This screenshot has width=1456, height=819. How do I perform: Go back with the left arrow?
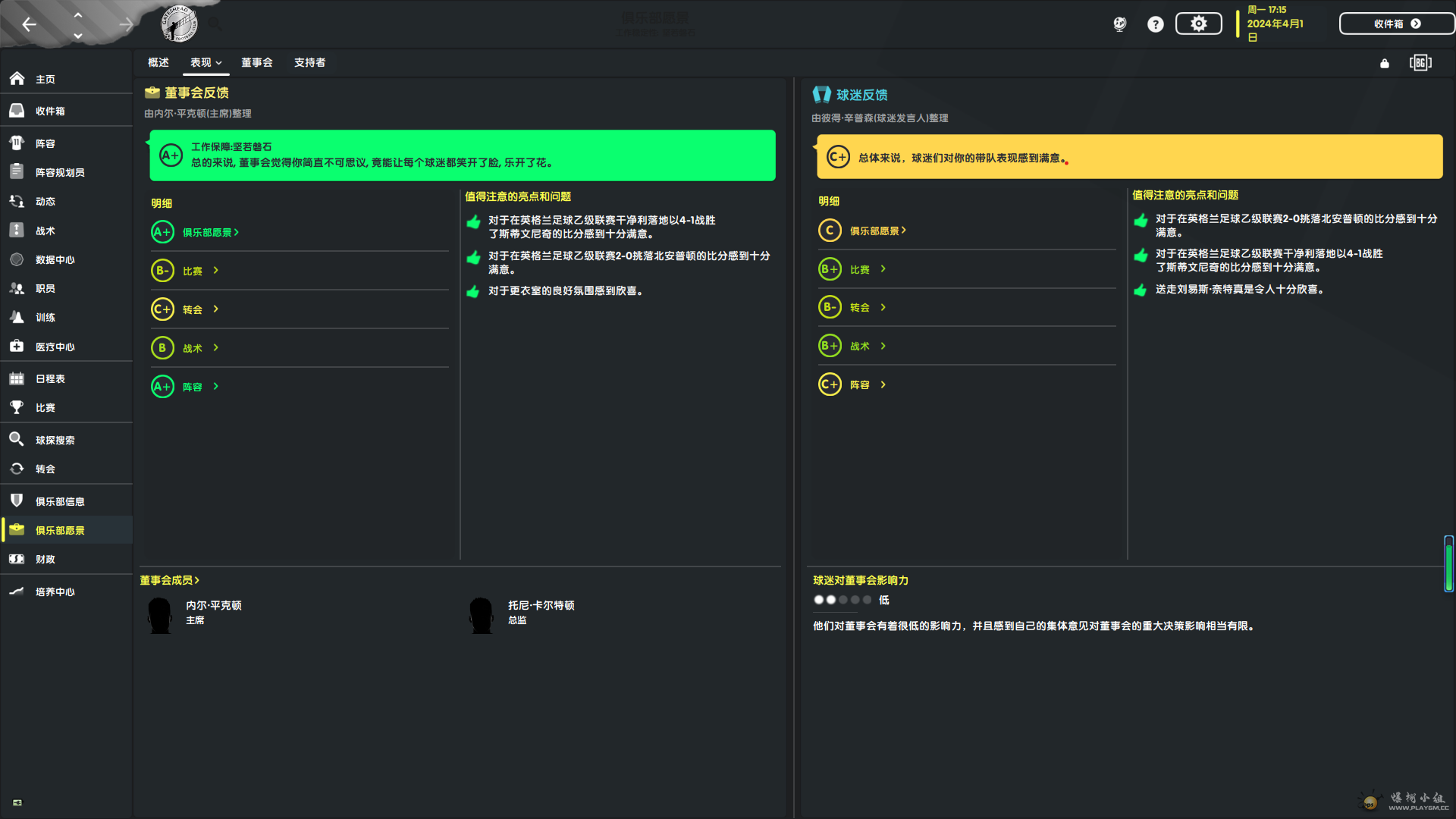tap(29, 24)
